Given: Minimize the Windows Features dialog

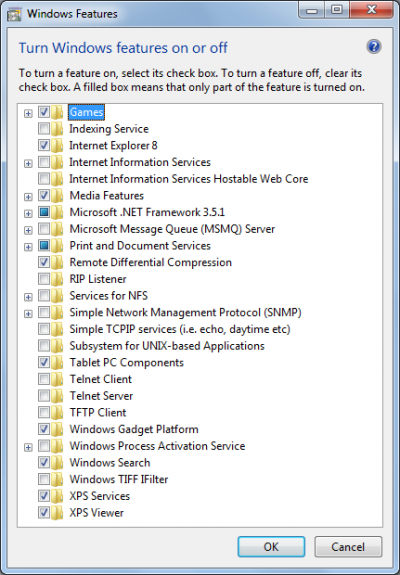Looking at the screenshot, I should (x=312, y=10).
